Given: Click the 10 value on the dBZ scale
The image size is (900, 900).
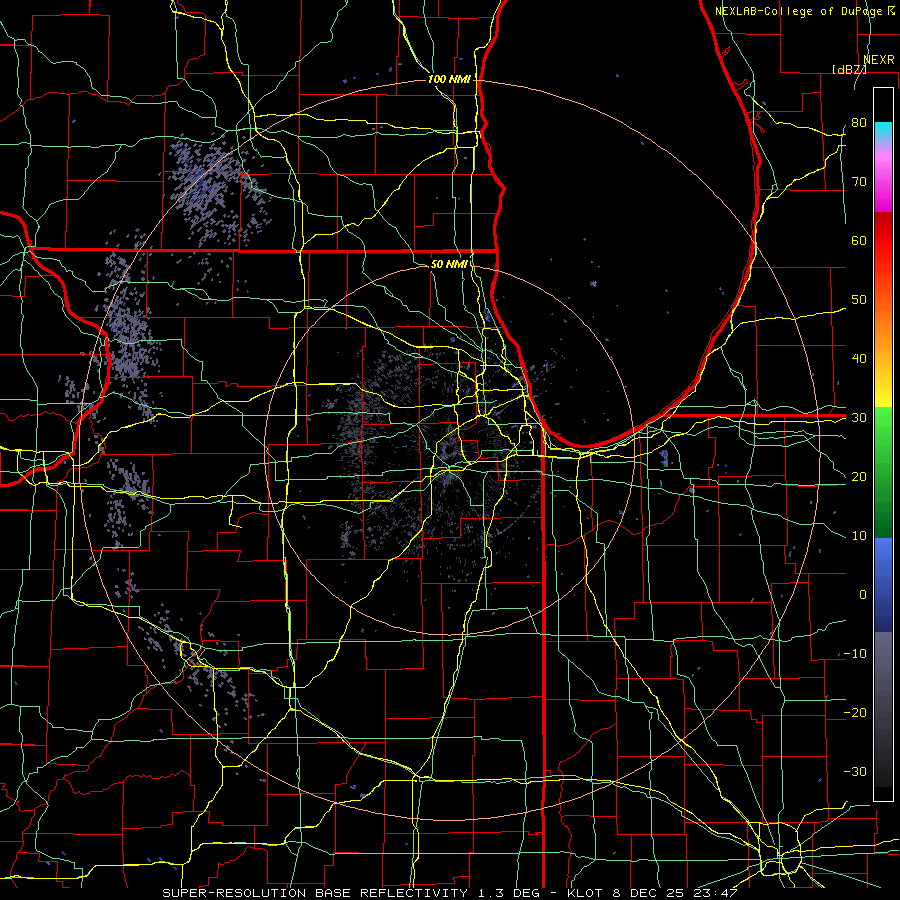Looking at the screenshot, I should (x=859, y=536).
